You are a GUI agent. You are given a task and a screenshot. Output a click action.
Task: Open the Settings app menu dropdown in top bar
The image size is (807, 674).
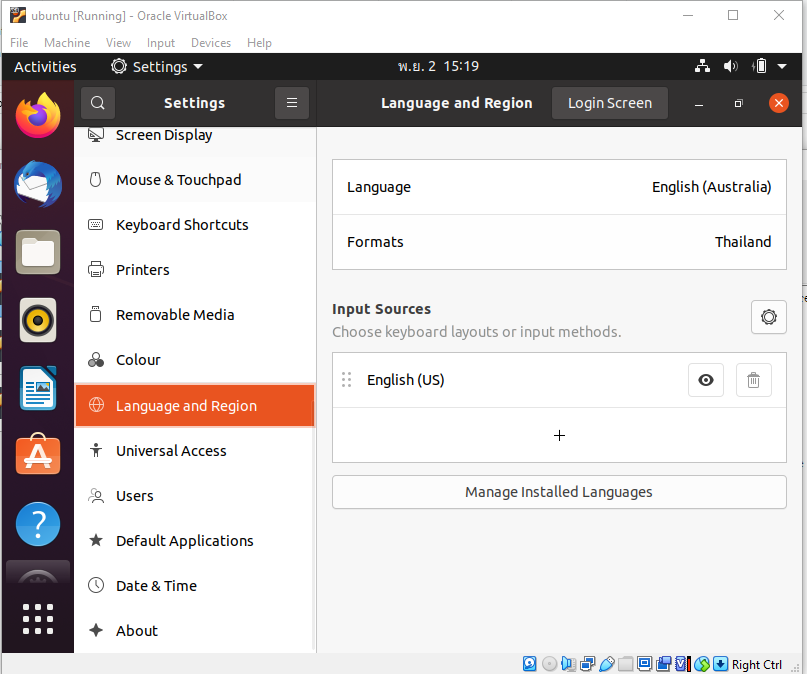click(x=156, y=67)
